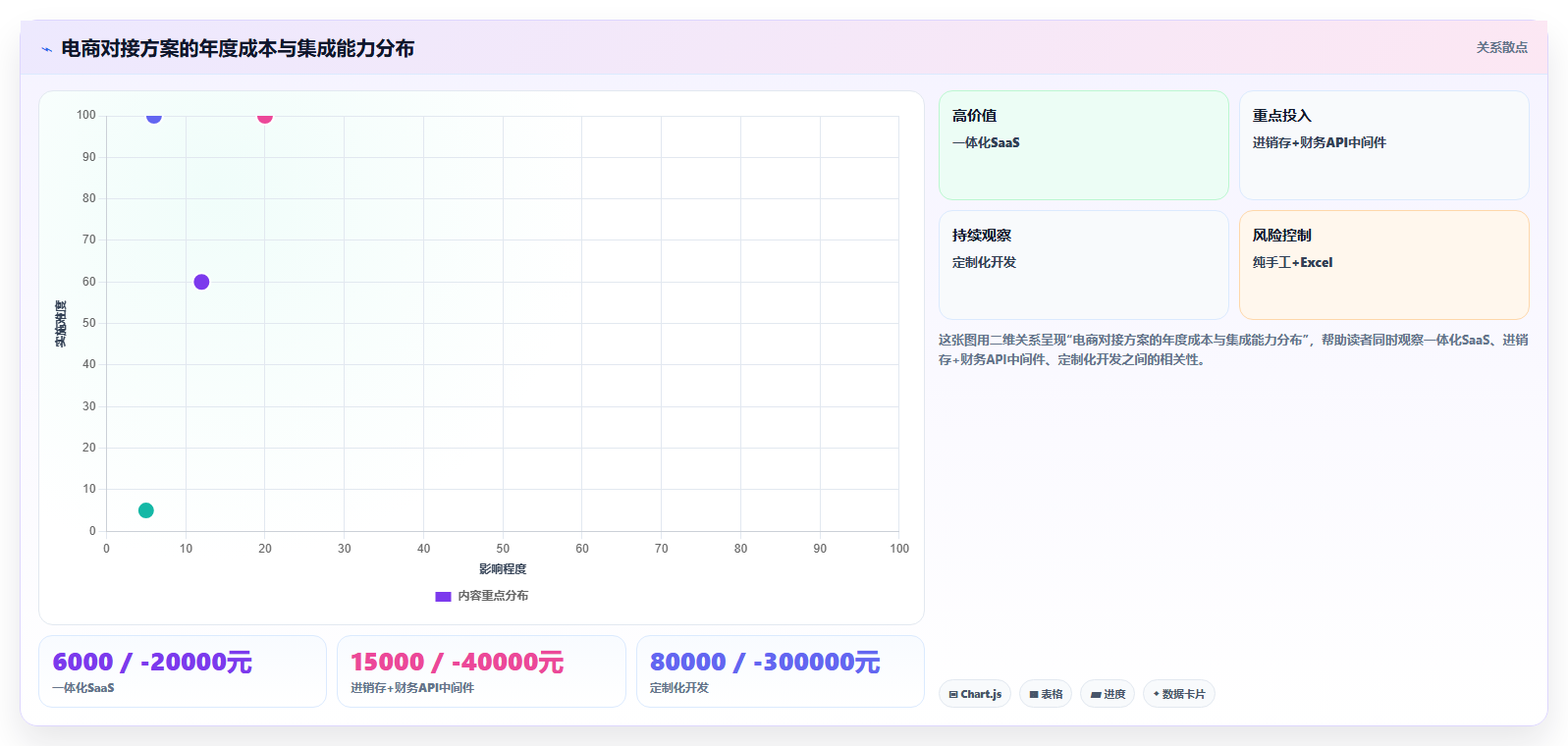Click 进销存+财务API中间件 label under the 15000 value
Image resolution: width=1568 pixels, height=746 pixels.
(x=412, y=688)
